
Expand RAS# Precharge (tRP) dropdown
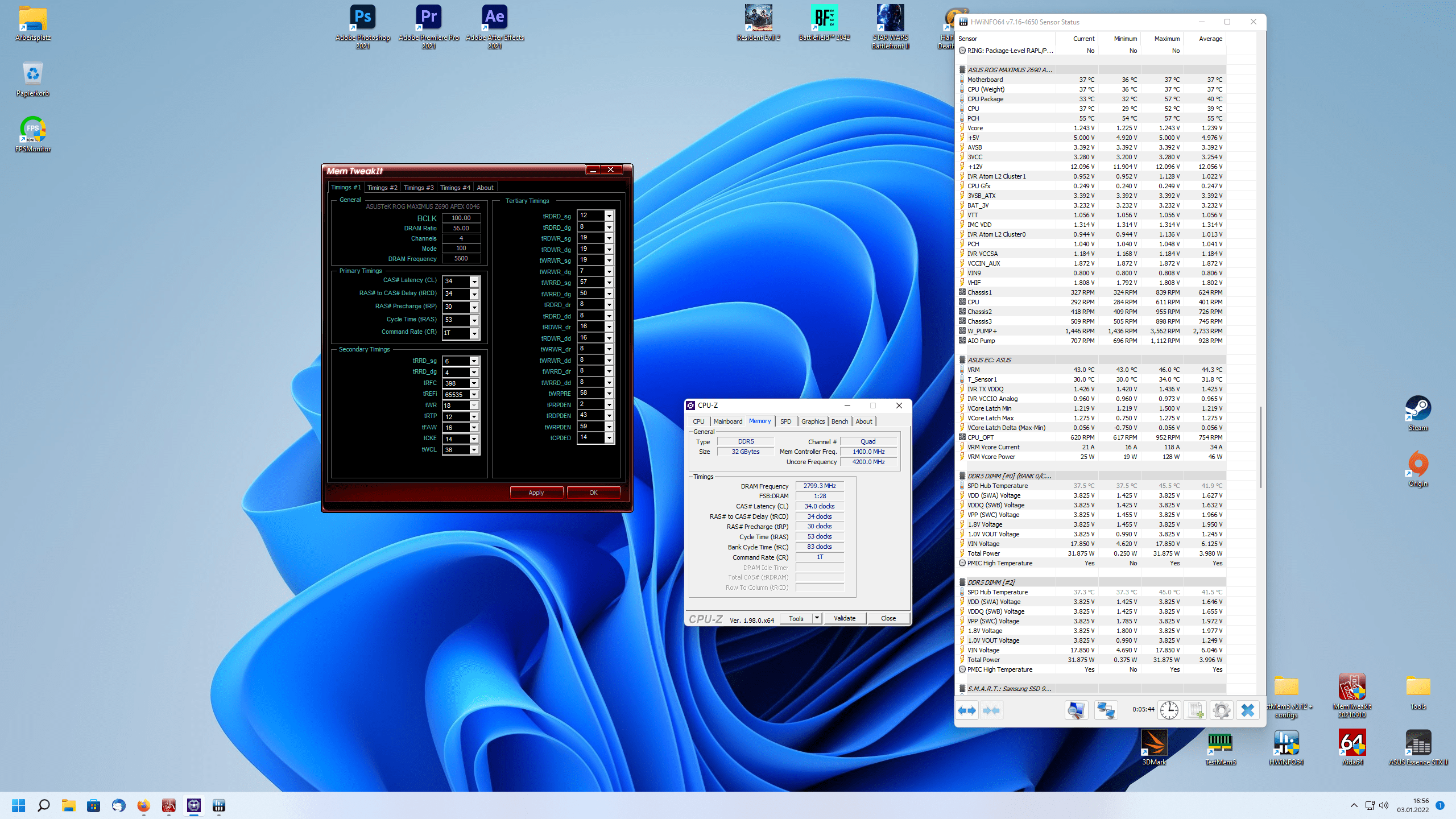click(474, 307)
